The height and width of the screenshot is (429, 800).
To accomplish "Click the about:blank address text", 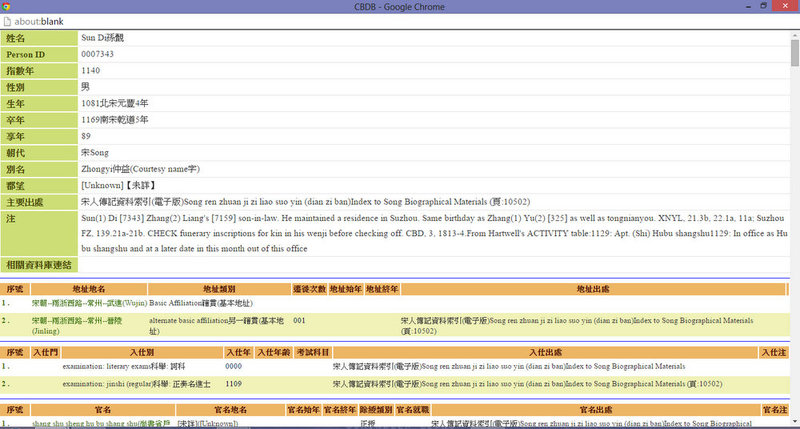I will (x=39, y=21).
